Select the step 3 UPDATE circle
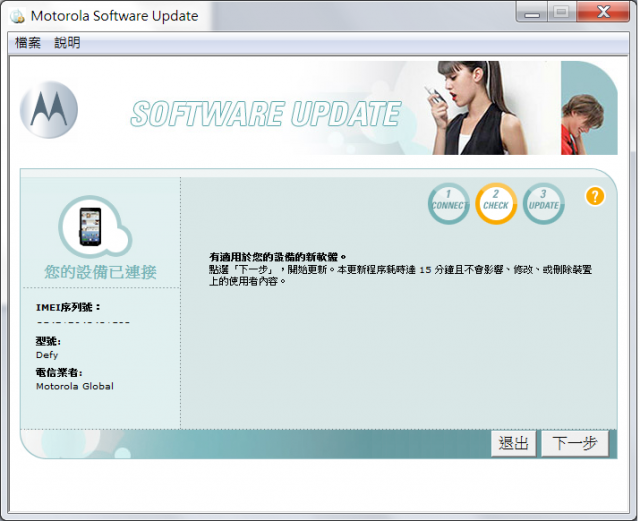 [x=543, y=203]
